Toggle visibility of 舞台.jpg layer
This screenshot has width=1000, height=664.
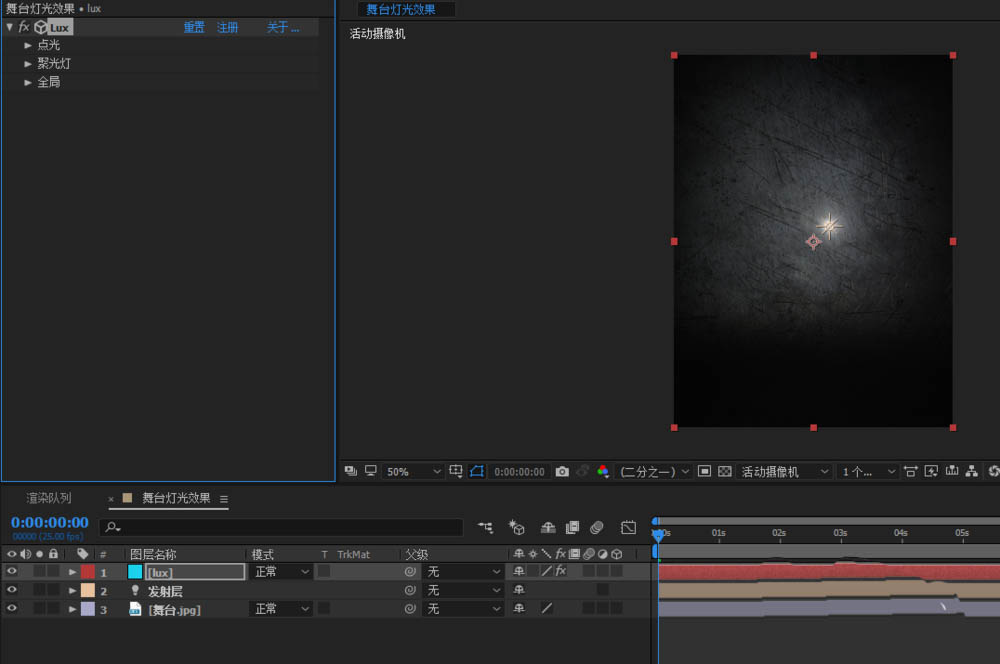(x=12, y=608)
